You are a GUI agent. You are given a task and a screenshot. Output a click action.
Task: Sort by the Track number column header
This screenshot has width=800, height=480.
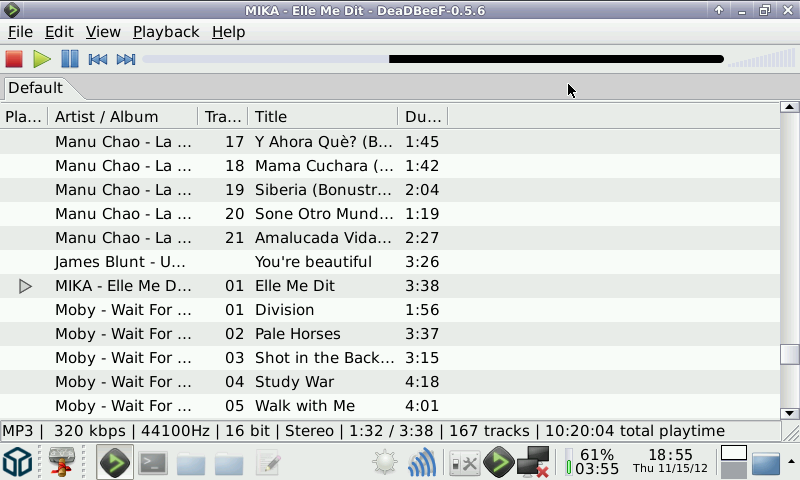[x=222, y=117]
